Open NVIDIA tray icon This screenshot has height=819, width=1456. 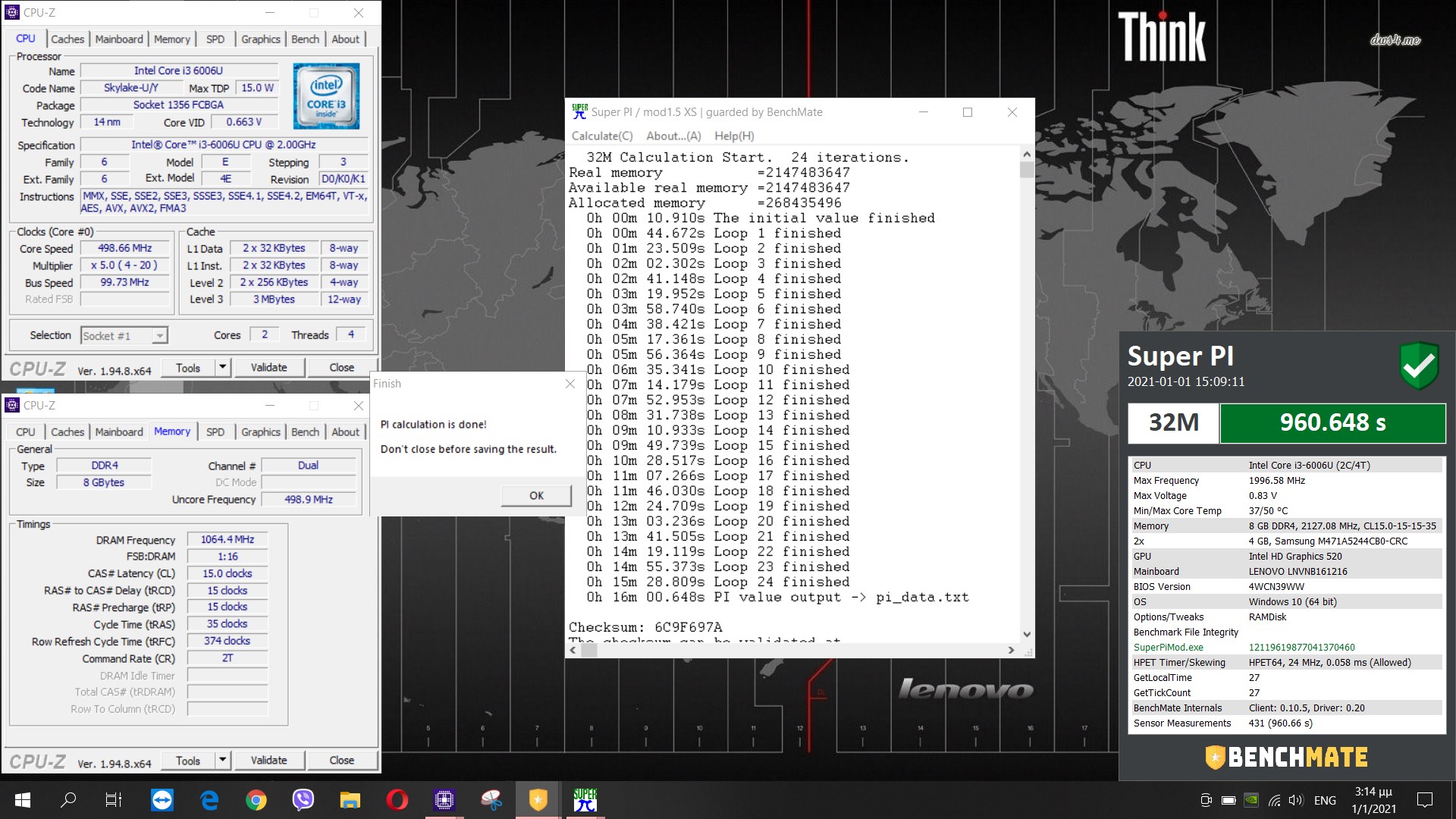[x=1251, y=800]
